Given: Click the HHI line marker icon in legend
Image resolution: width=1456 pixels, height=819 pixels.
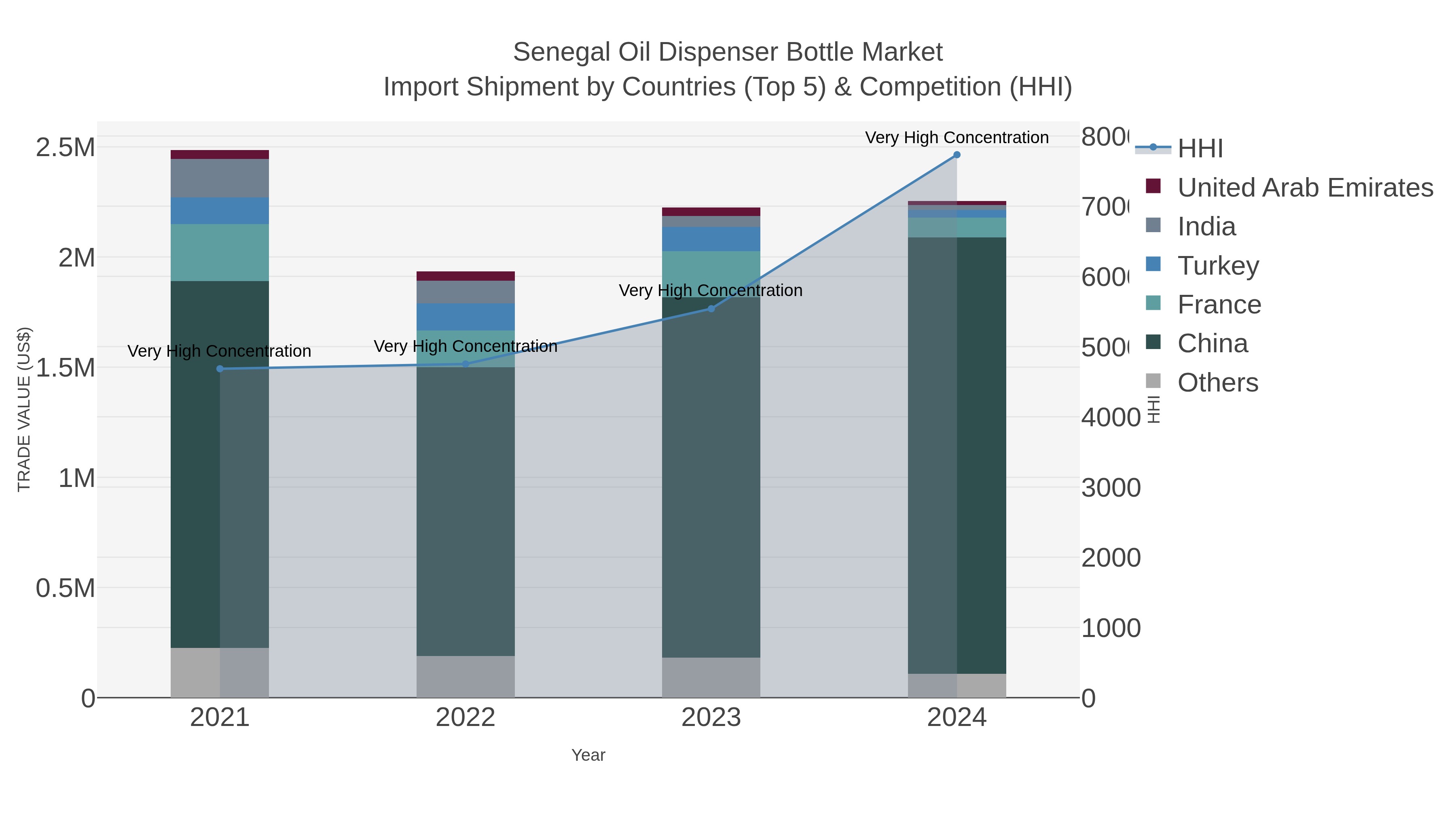Looking at the screenshot, I should pos(1153,148).
